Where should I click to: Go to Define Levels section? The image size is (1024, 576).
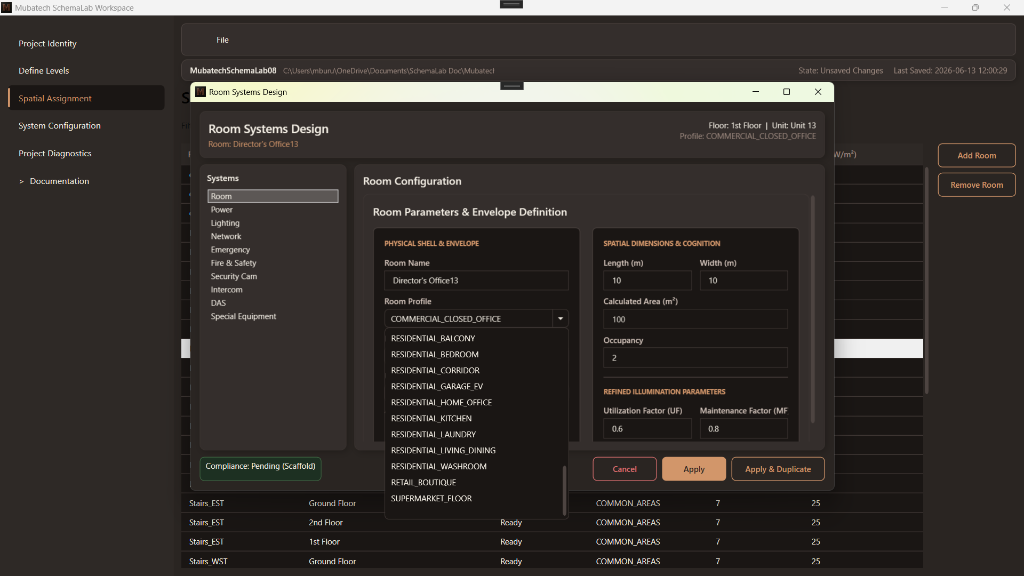point(43,71)
